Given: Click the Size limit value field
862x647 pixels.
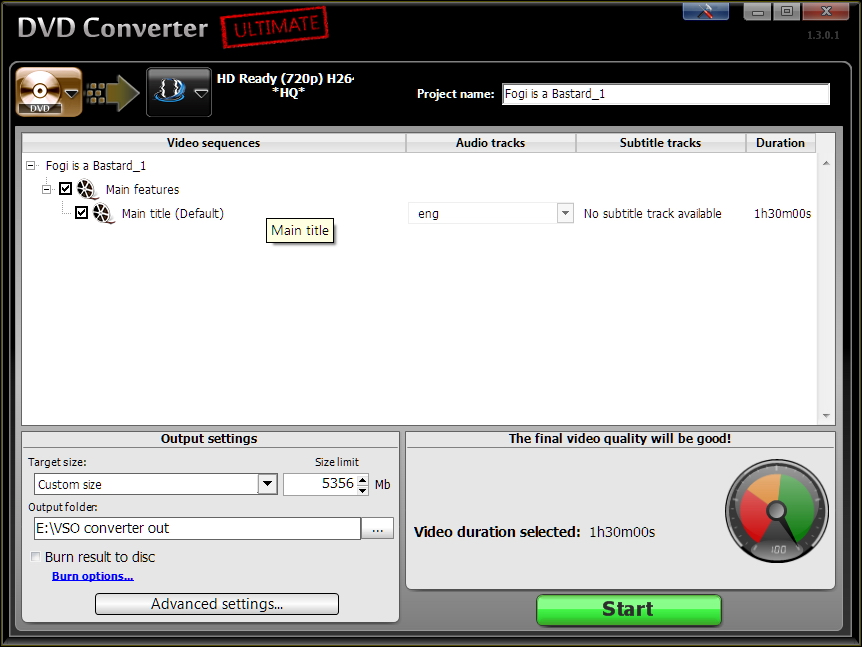Looking at the screenshot, I should point(320,484).
